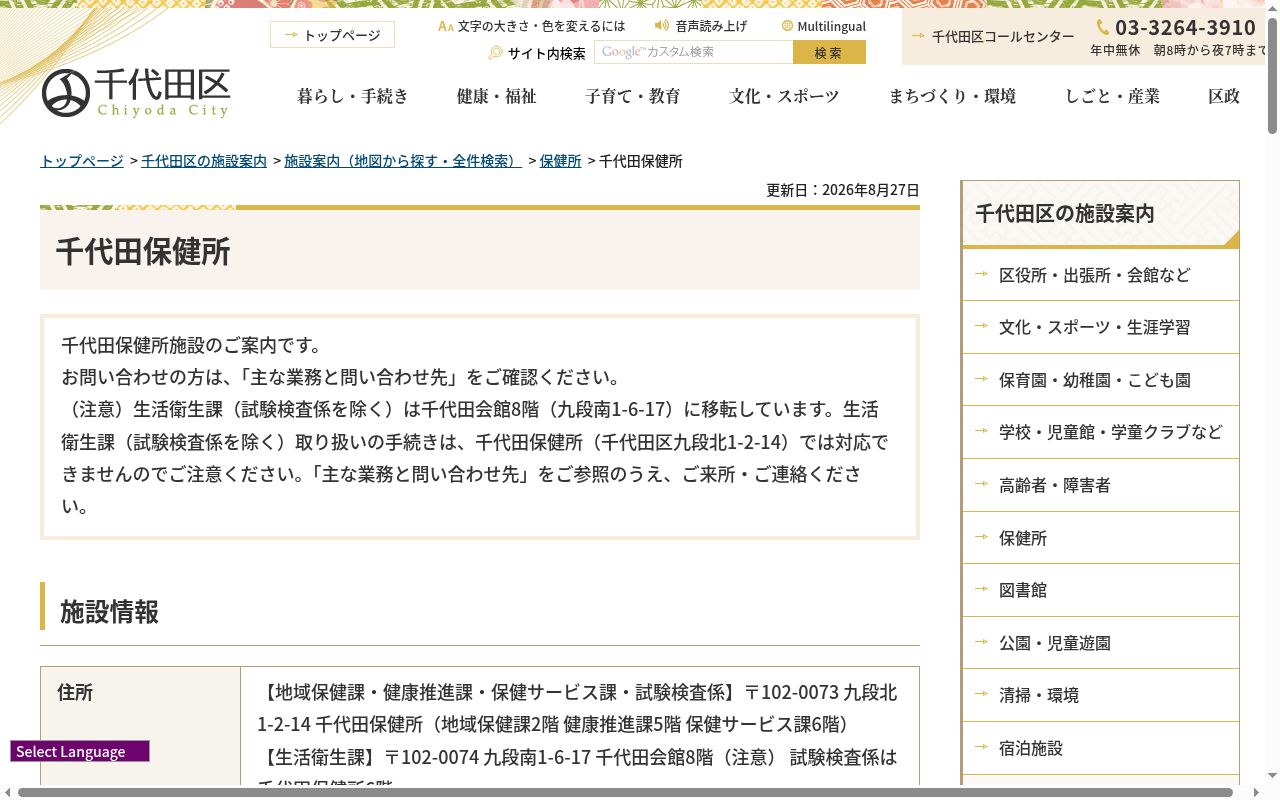
Task: Click the 住所 table header cell
Action: [140, 726]
